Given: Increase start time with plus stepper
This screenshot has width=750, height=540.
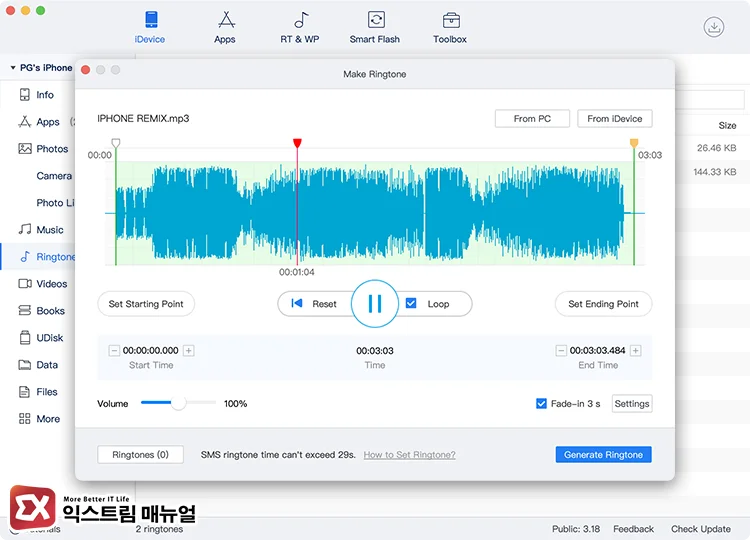Looking at the screenshot, I should pyautogui.click(x=189, y=351).
